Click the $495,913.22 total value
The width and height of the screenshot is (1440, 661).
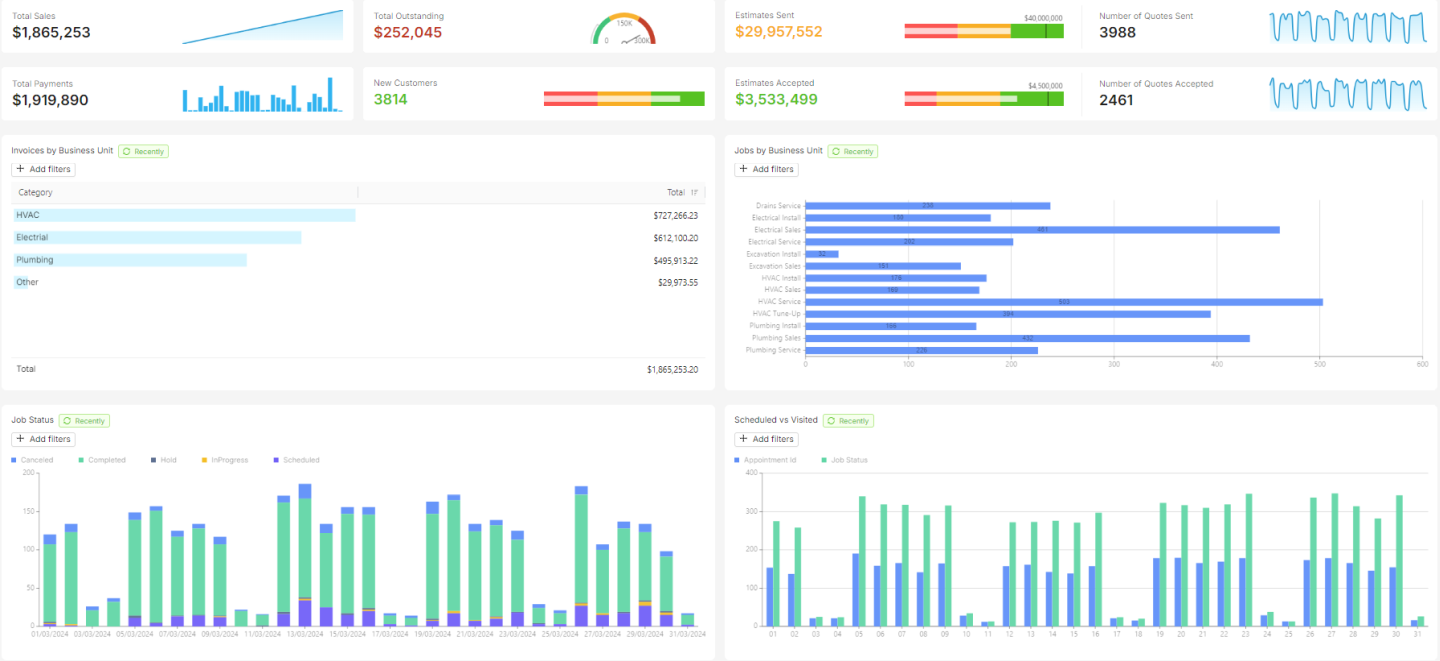tap(675, 260)
